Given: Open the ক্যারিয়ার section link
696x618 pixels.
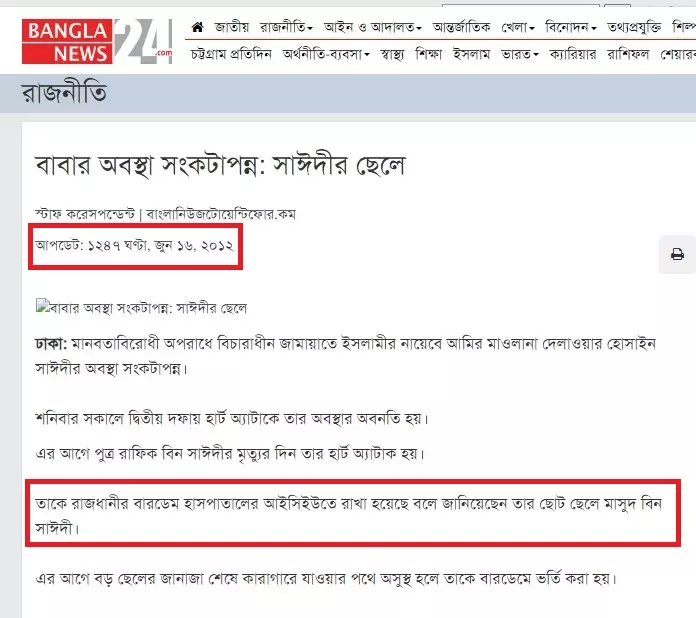Looking at the screenshot, I should coord(573,54).
